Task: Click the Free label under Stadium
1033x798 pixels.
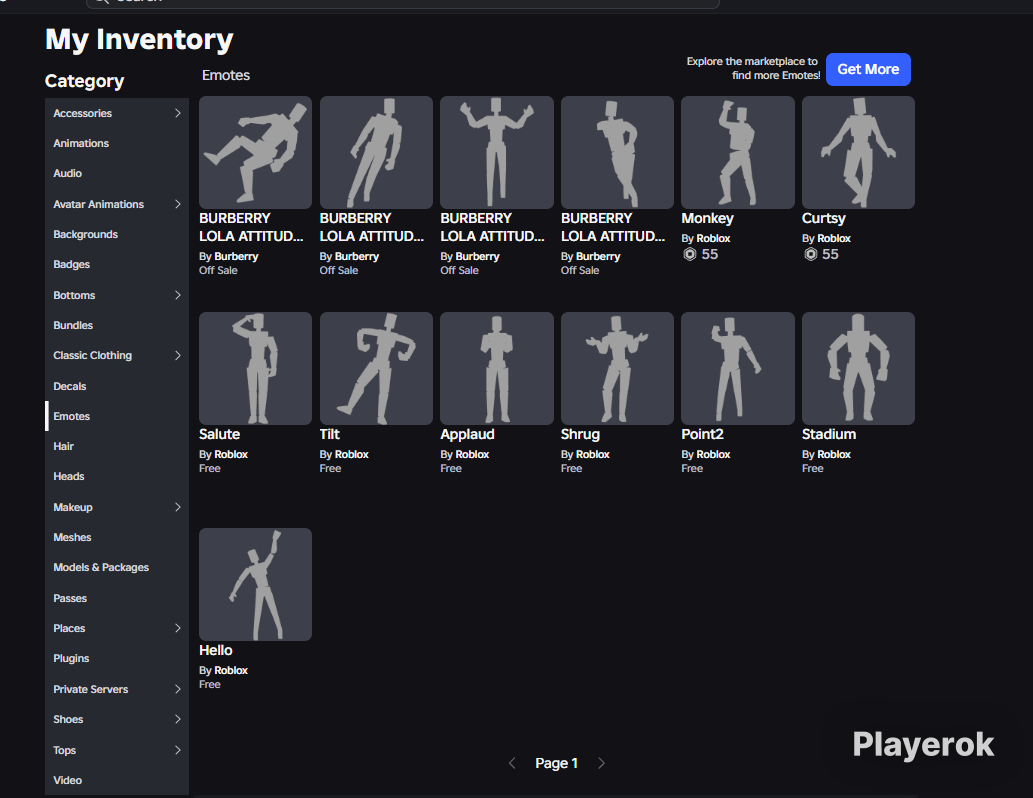Action: pos(812,469)
